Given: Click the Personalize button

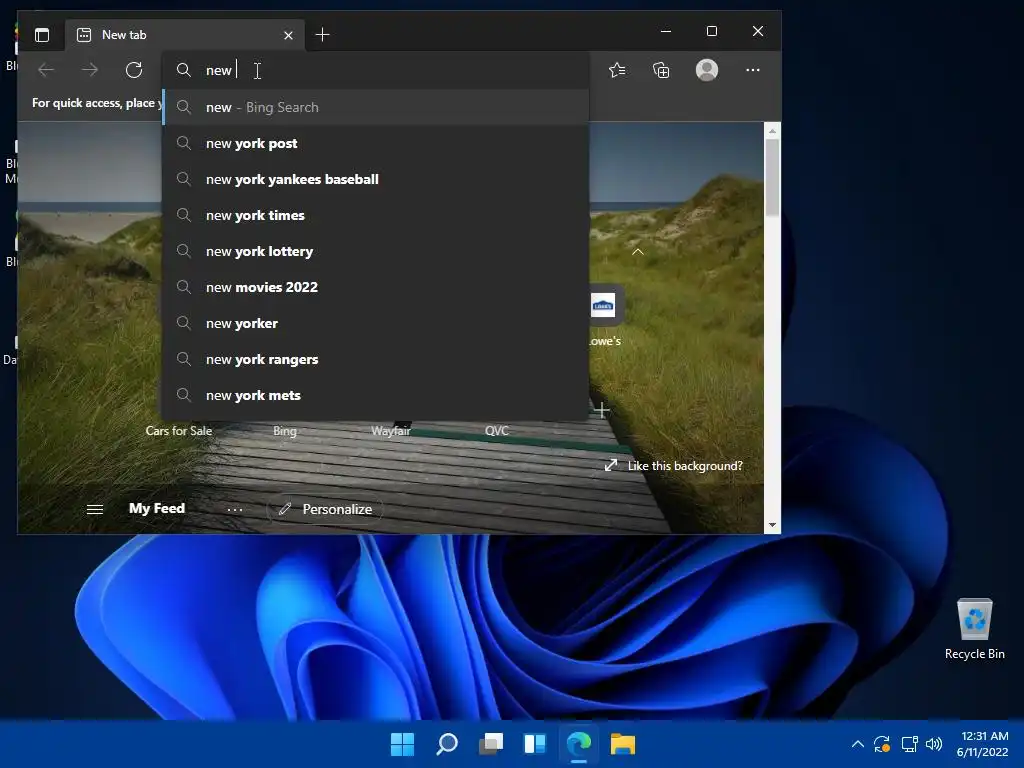Looking at the screenshot, I should coord(325,509).
